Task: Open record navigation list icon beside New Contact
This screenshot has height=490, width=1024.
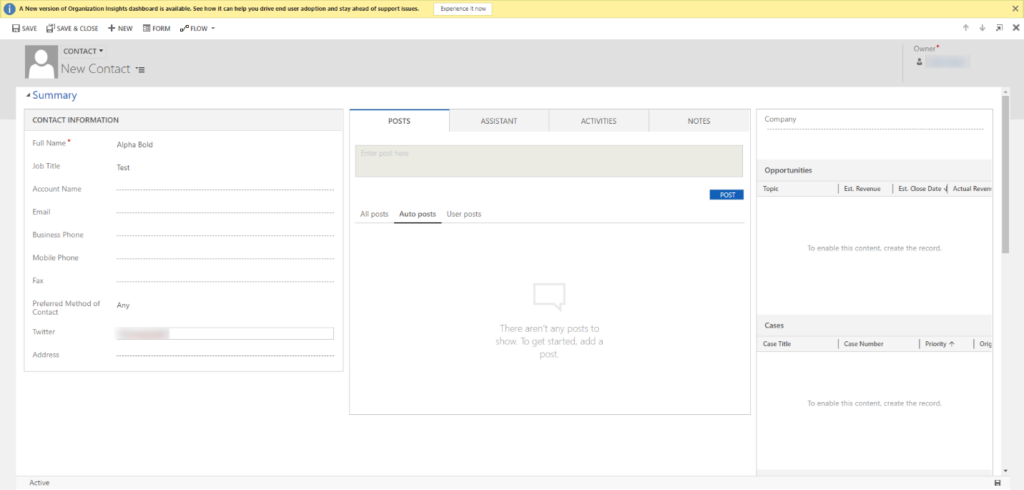Action: coord(140,69)
